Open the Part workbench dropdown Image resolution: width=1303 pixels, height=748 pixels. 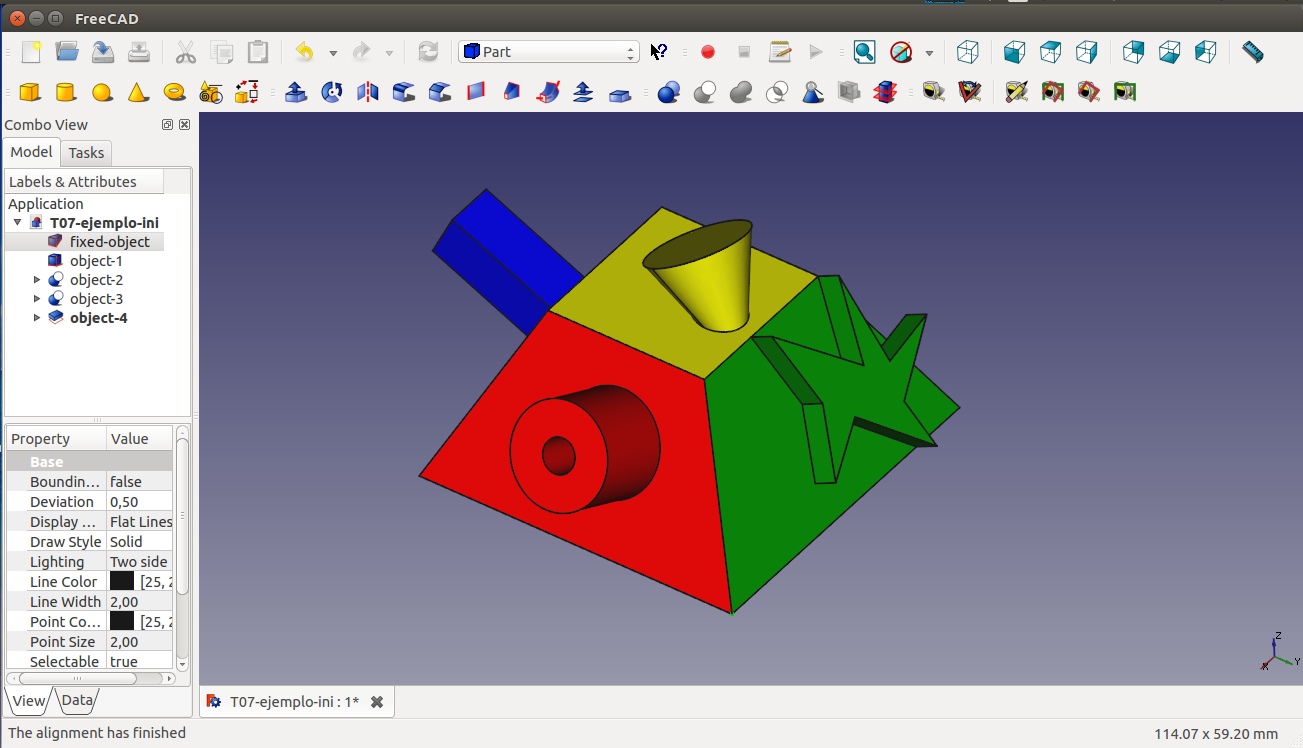[548, 52]
